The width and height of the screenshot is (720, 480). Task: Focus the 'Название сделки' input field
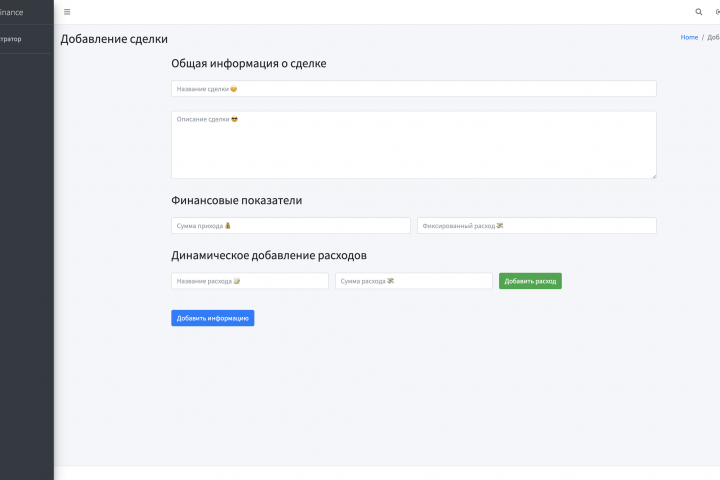(x=414, y=89)
